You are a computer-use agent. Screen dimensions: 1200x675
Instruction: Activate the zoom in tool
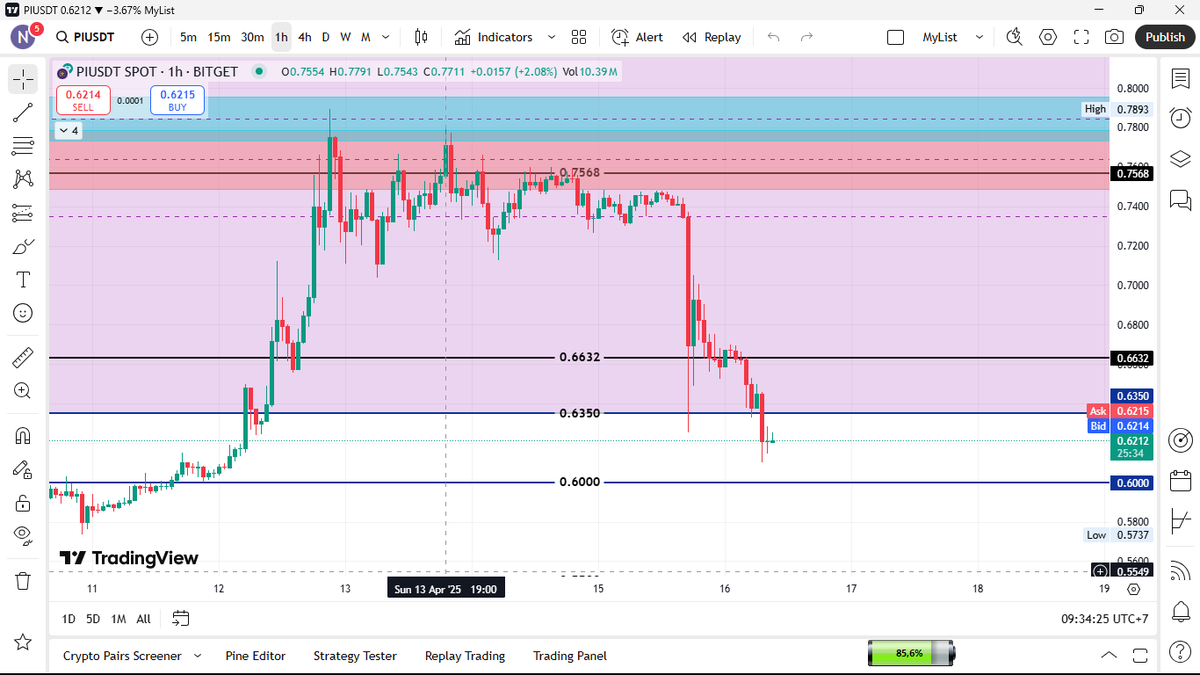[x=23, y=390]
